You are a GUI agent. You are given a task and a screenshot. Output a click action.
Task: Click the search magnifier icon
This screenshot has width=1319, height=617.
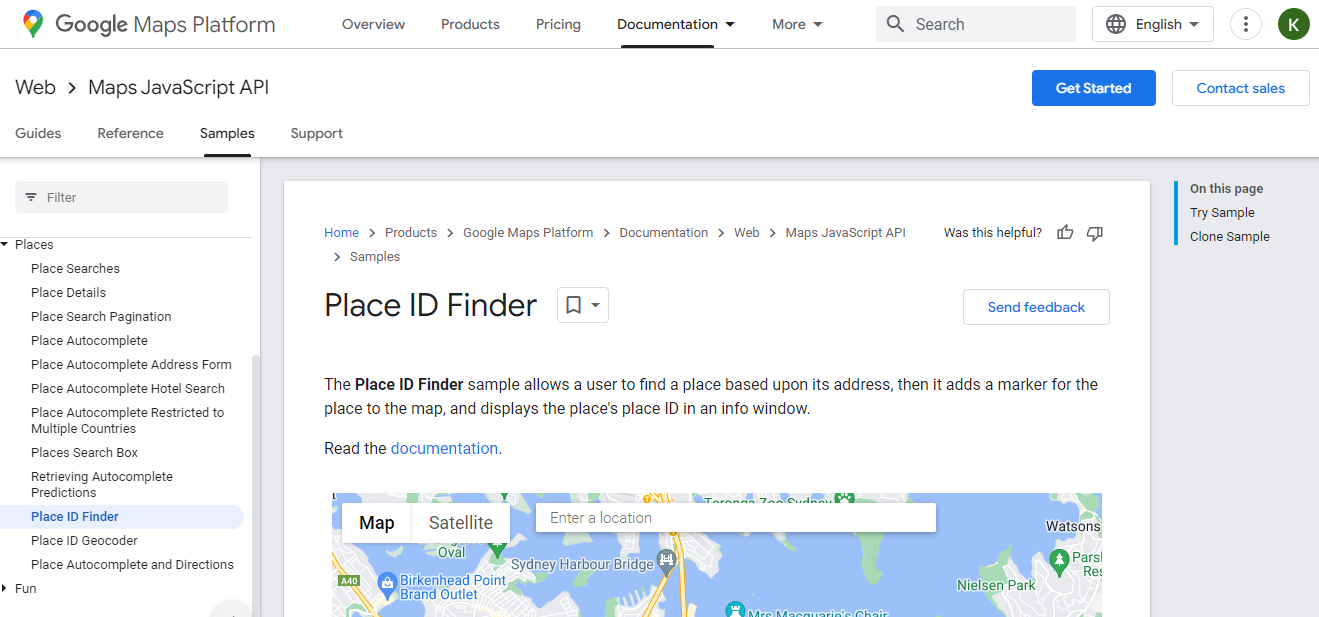(895, 24)
